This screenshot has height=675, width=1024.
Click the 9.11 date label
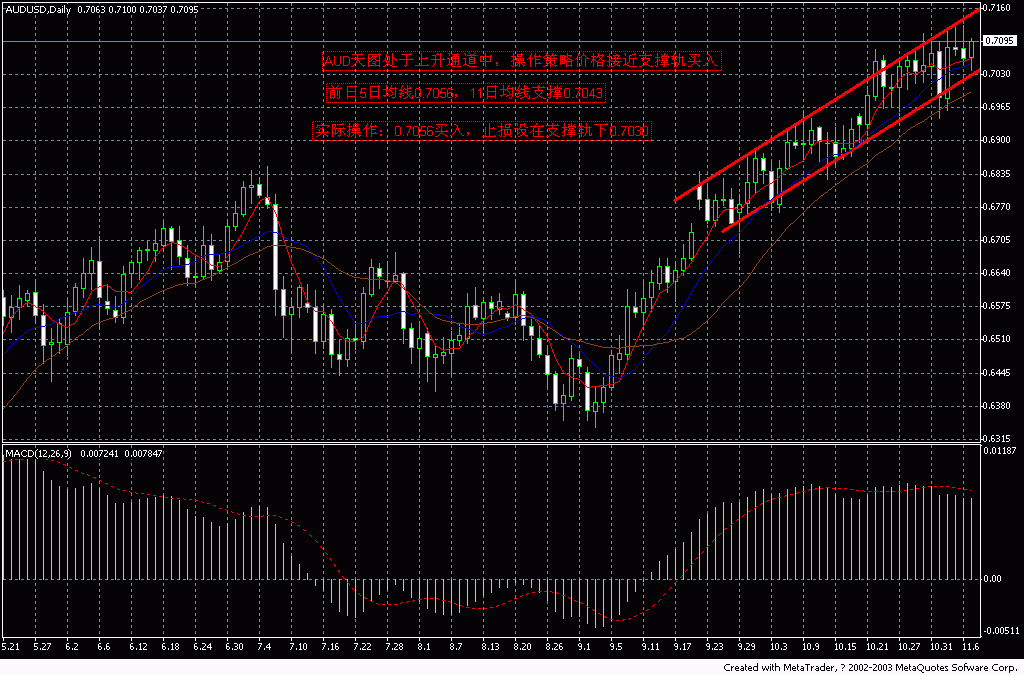click(x=650, y=646)
